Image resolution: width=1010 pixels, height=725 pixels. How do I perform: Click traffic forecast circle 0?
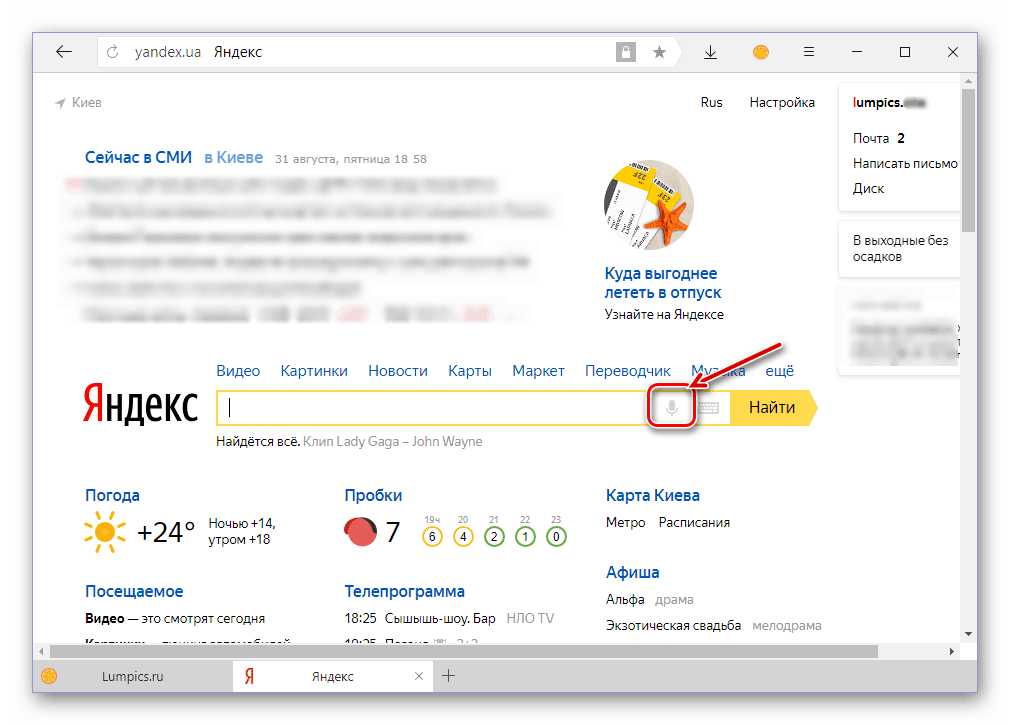(x=556, y=536)
